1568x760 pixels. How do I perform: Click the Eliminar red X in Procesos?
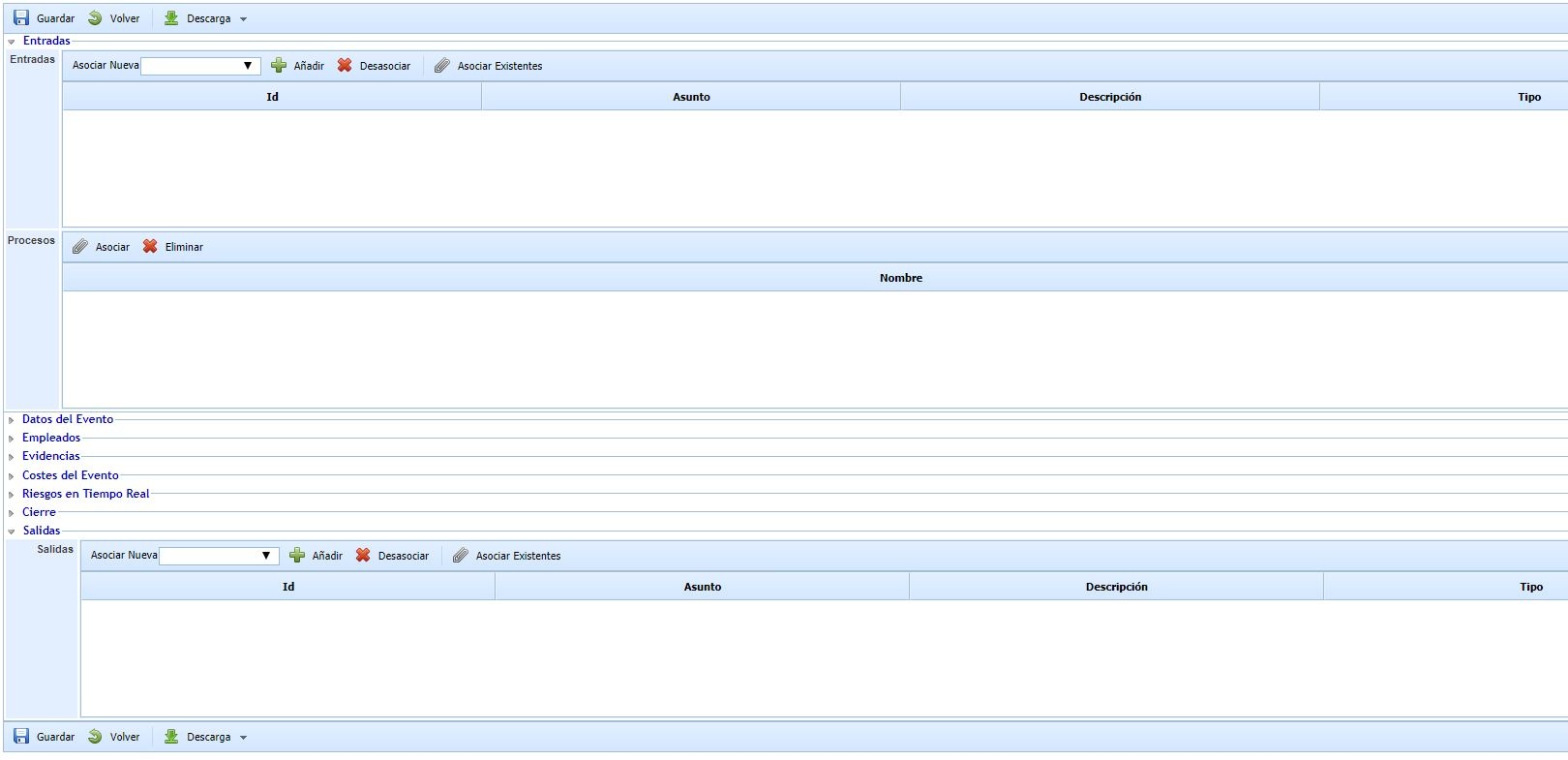click(150, 247)
